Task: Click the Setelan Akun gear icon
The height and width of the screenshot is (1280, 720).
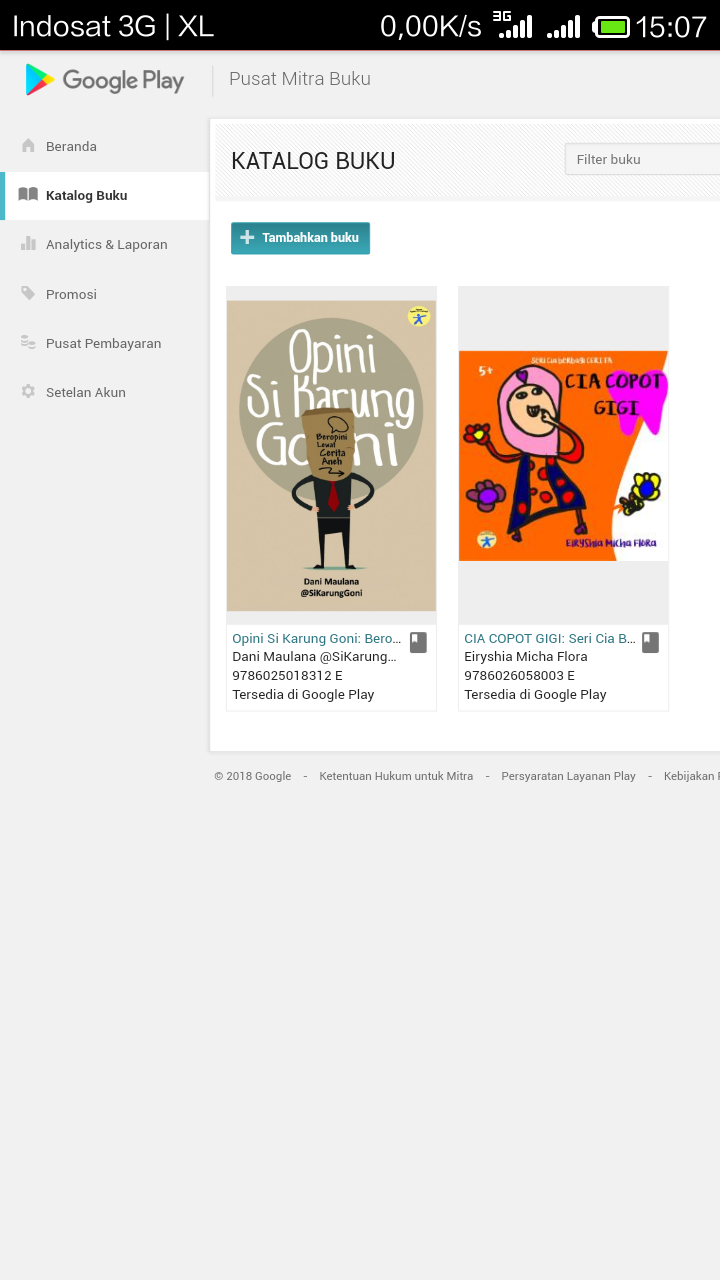Action: (x=28, y=392)
